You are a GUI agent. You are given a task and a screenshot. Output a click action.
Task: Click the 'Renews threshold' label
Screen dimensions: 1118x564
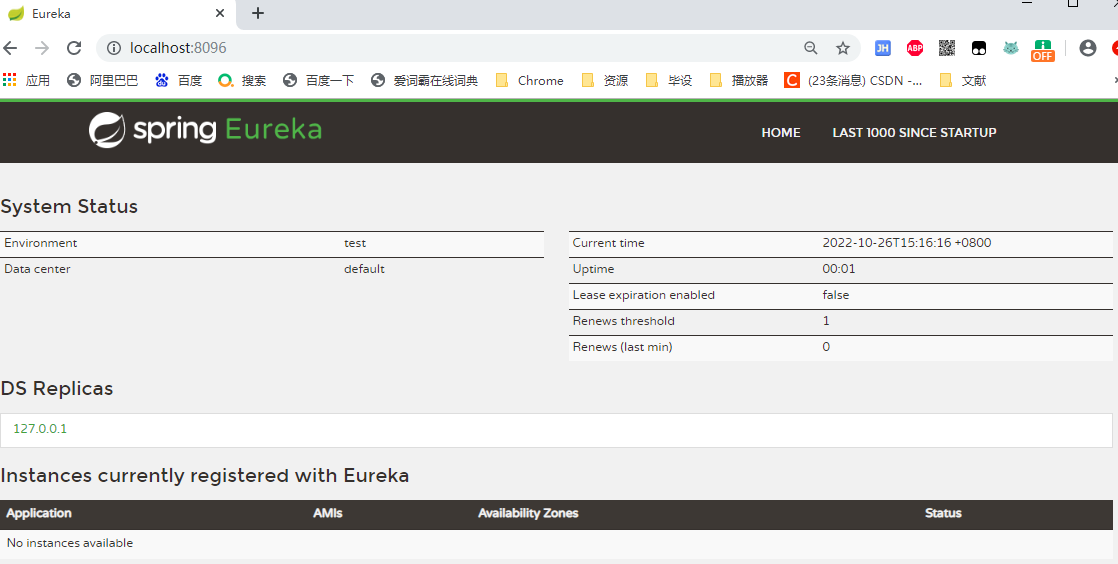pyautogui.click(x=623, y=321)
